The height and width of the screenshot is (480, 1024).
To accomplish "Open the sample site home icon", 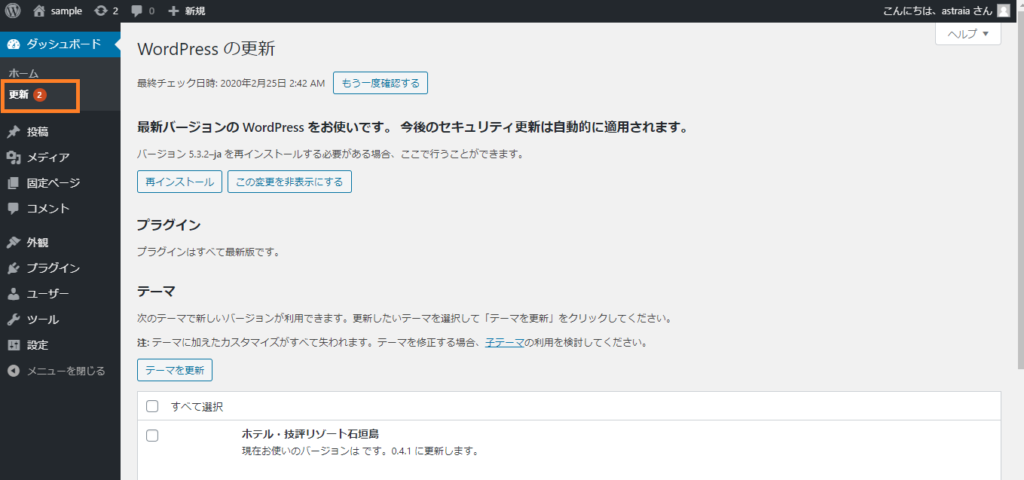I will tap(40, 11).
